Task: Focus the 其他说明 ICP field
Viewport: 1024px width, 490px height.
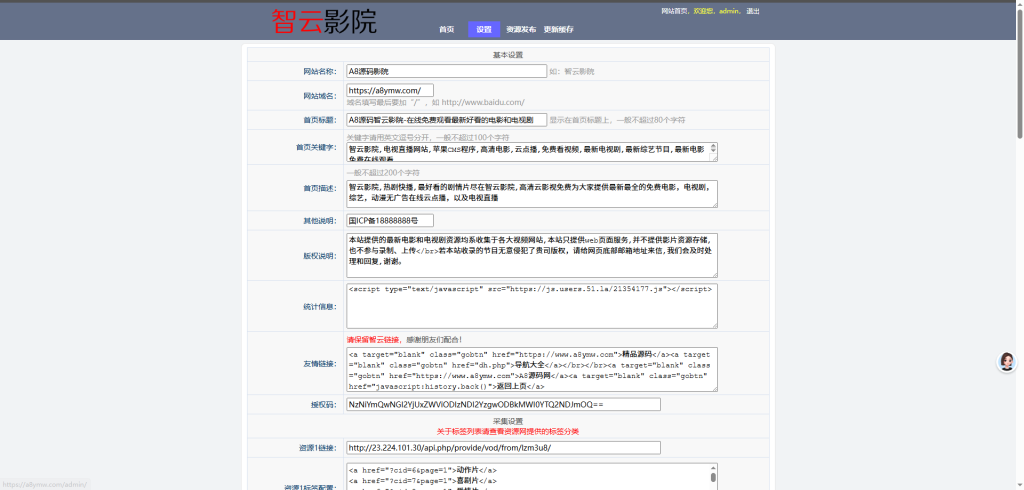Action: [390, 221]
